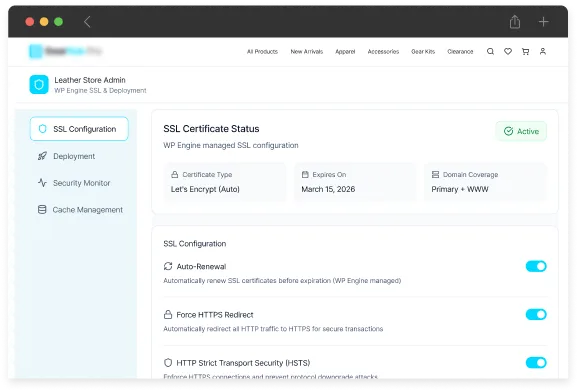Add a new tab with the plus icon
Screen dimensions: 579x392
[x=543, y=22]
